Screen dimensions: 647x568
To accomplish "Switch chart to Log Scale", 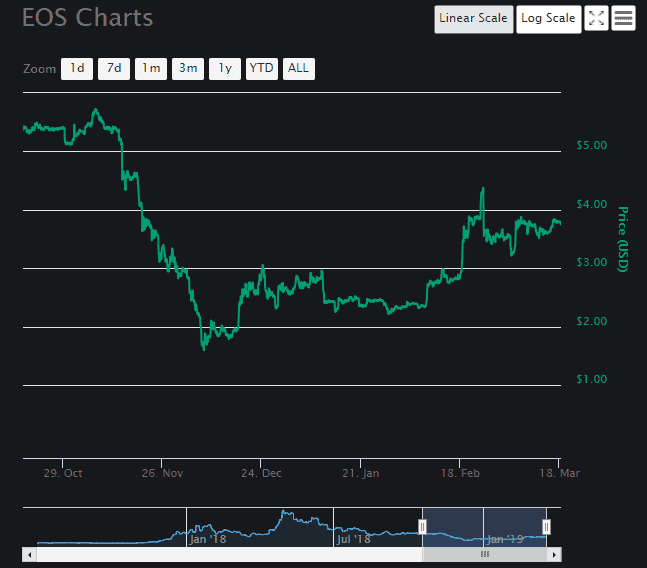I will pyautogui.click(x=548, y=19).
